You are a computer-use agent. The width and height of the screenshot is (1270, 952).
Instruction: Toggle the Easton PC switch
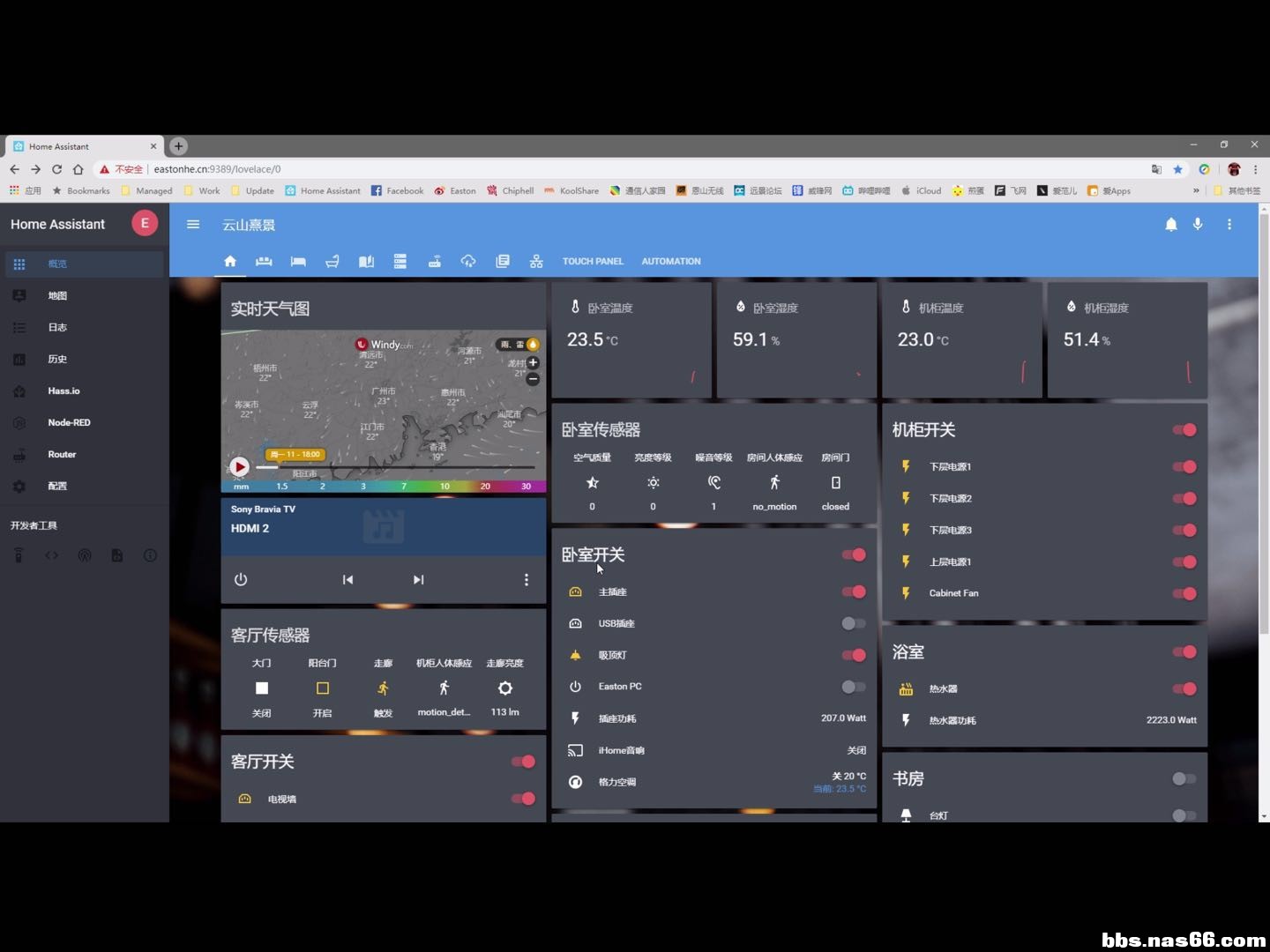pyautogui.click(x=852, y=687)
